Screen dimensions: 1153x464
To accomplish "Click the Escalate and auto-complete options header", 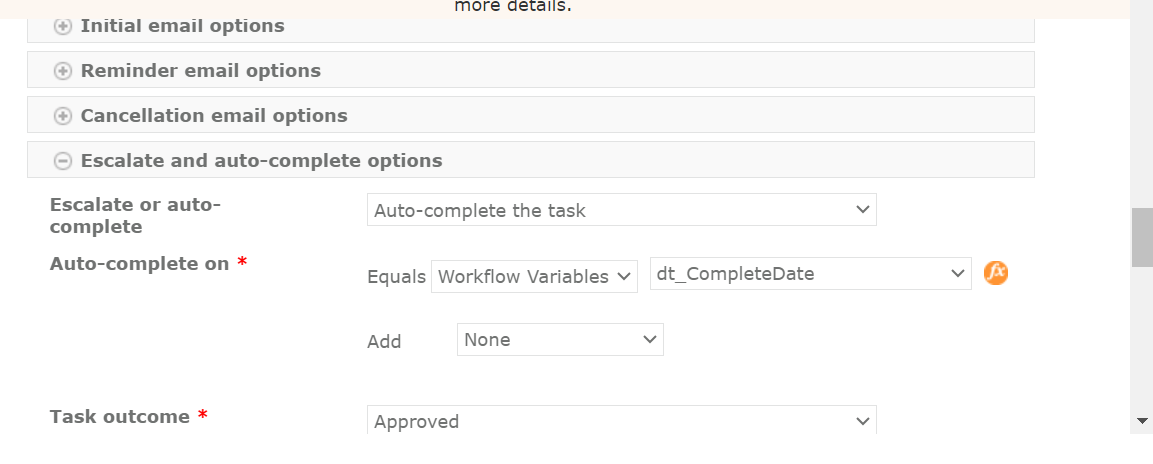I will pyautogui.click(x=261, y=161).
